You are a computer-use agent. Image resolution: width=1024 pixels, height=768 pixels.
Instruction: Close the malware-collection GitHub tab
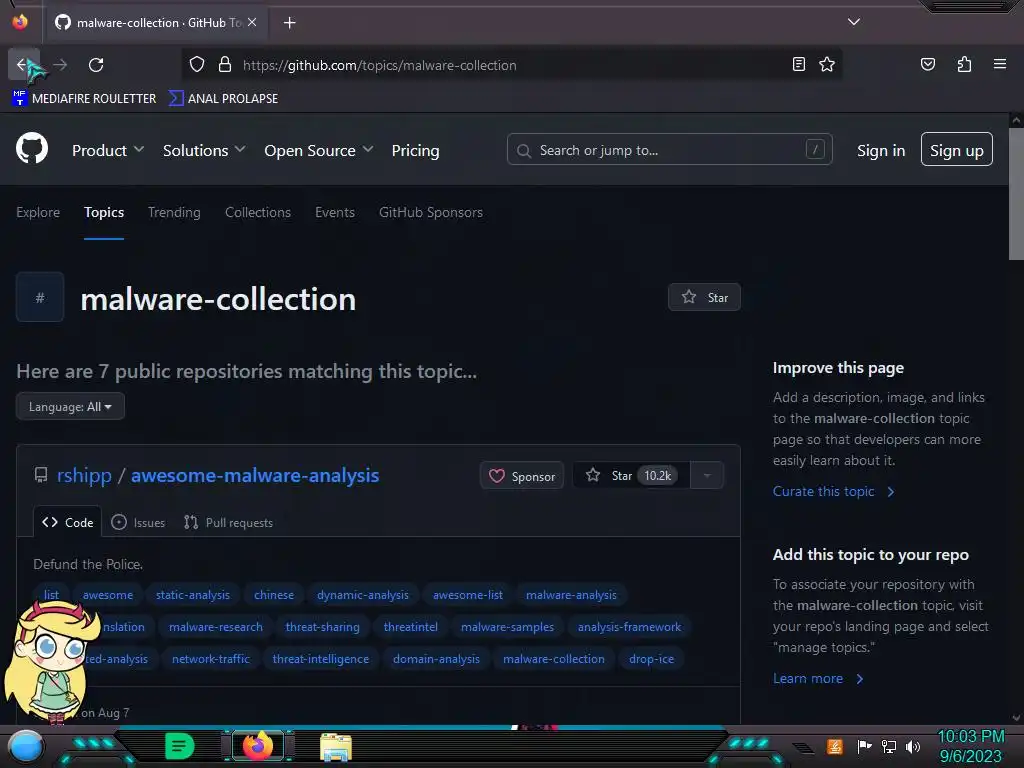tap(252, 22)
